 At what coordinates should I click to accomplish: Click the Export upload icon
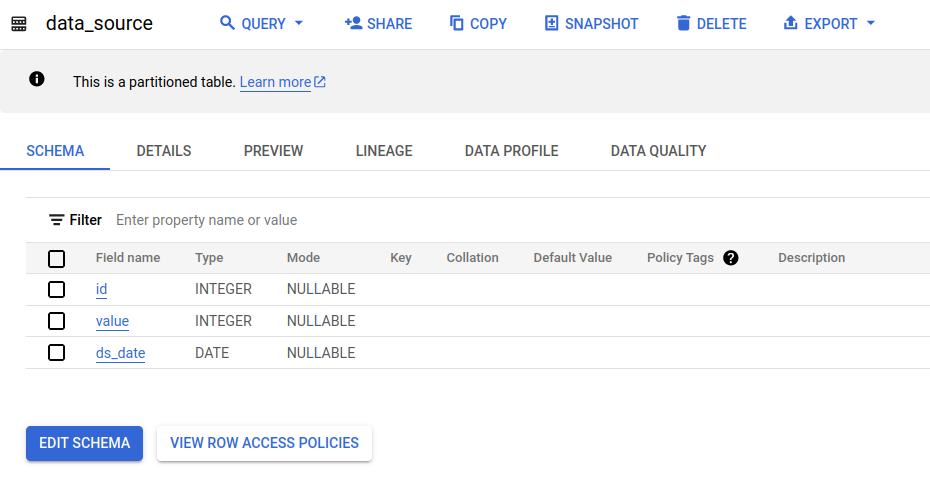pos(791,23)
